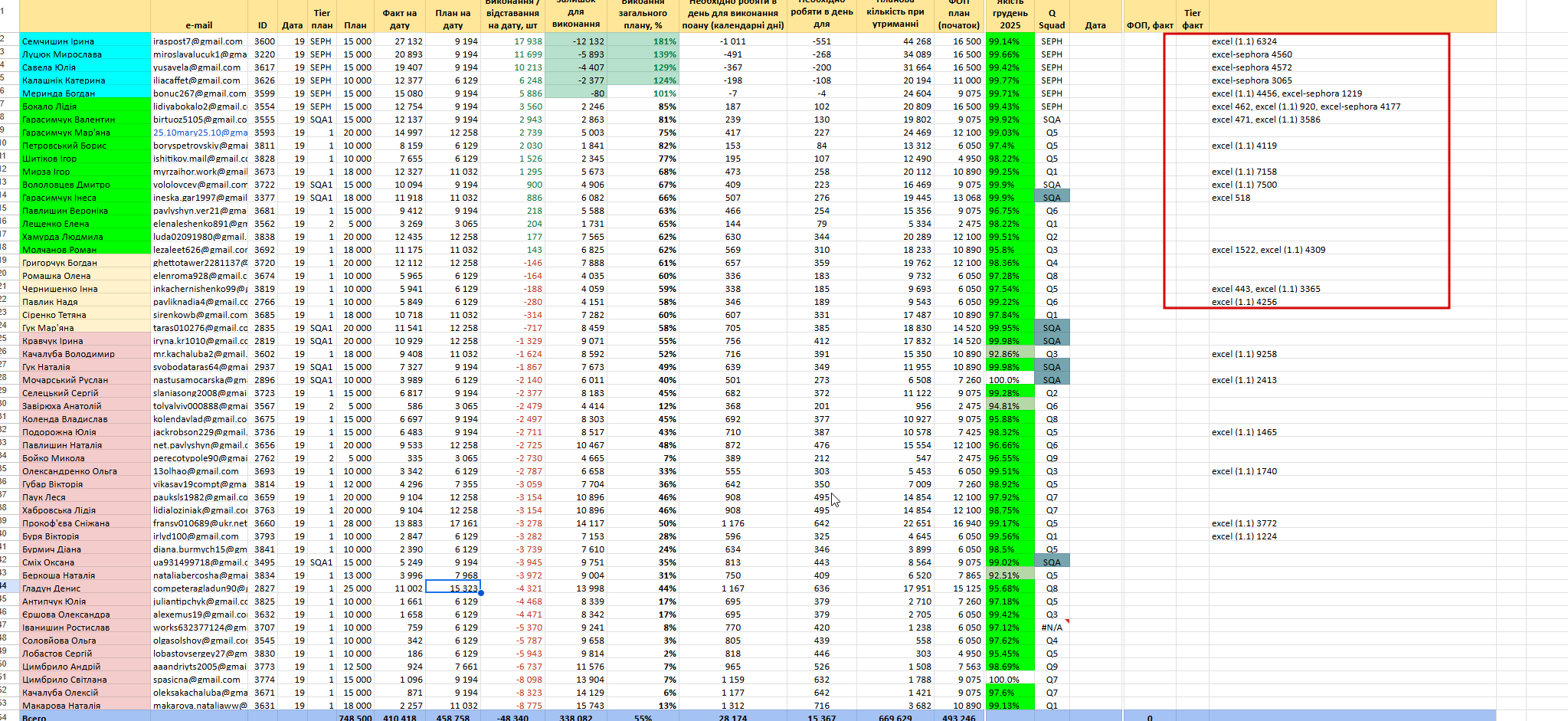
Task: Select the note 'excel (1.1) 1465'
Action: (1244, 432)
